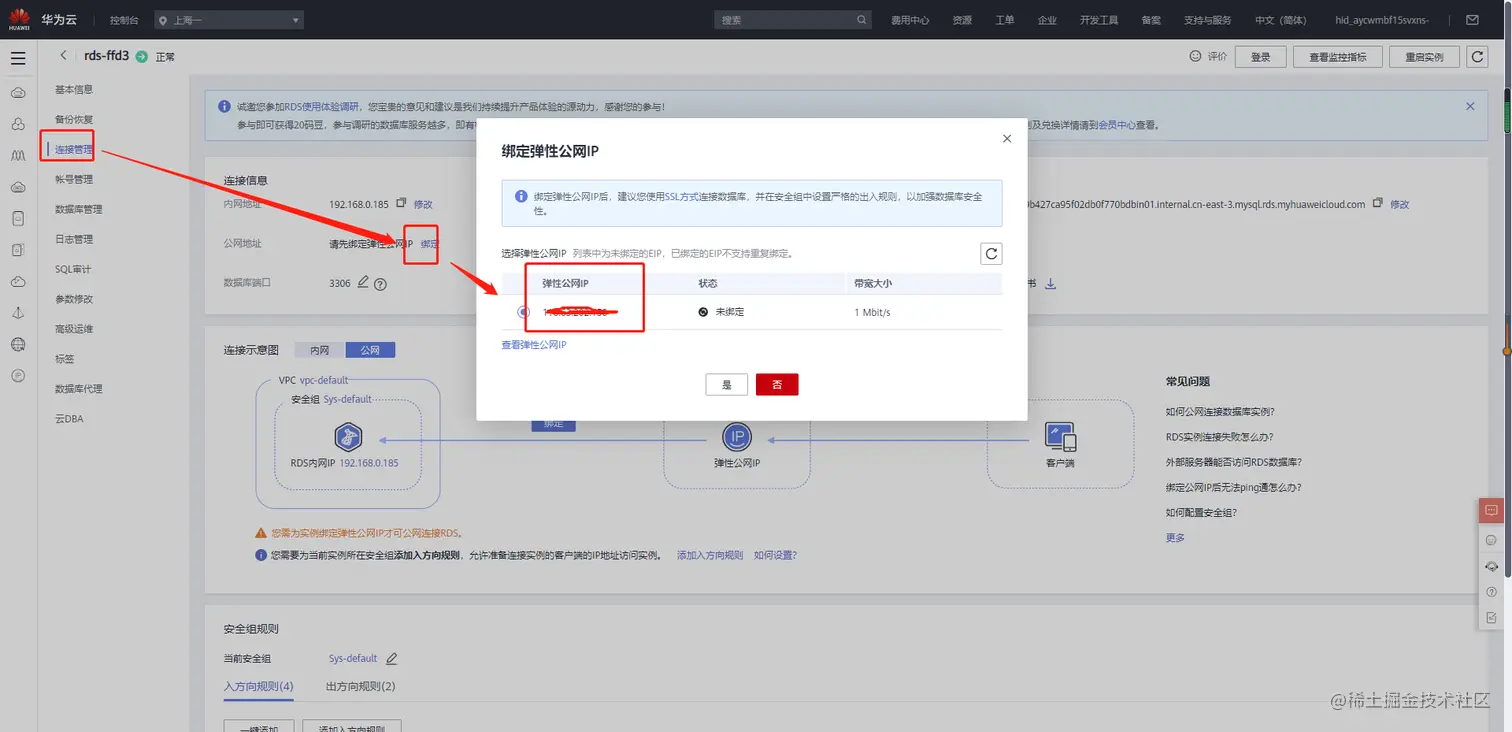Collapse the left panel with back arrow
Image resolution: width=1512 pixels, height=732 pixels.
click(x=63, y=56)
